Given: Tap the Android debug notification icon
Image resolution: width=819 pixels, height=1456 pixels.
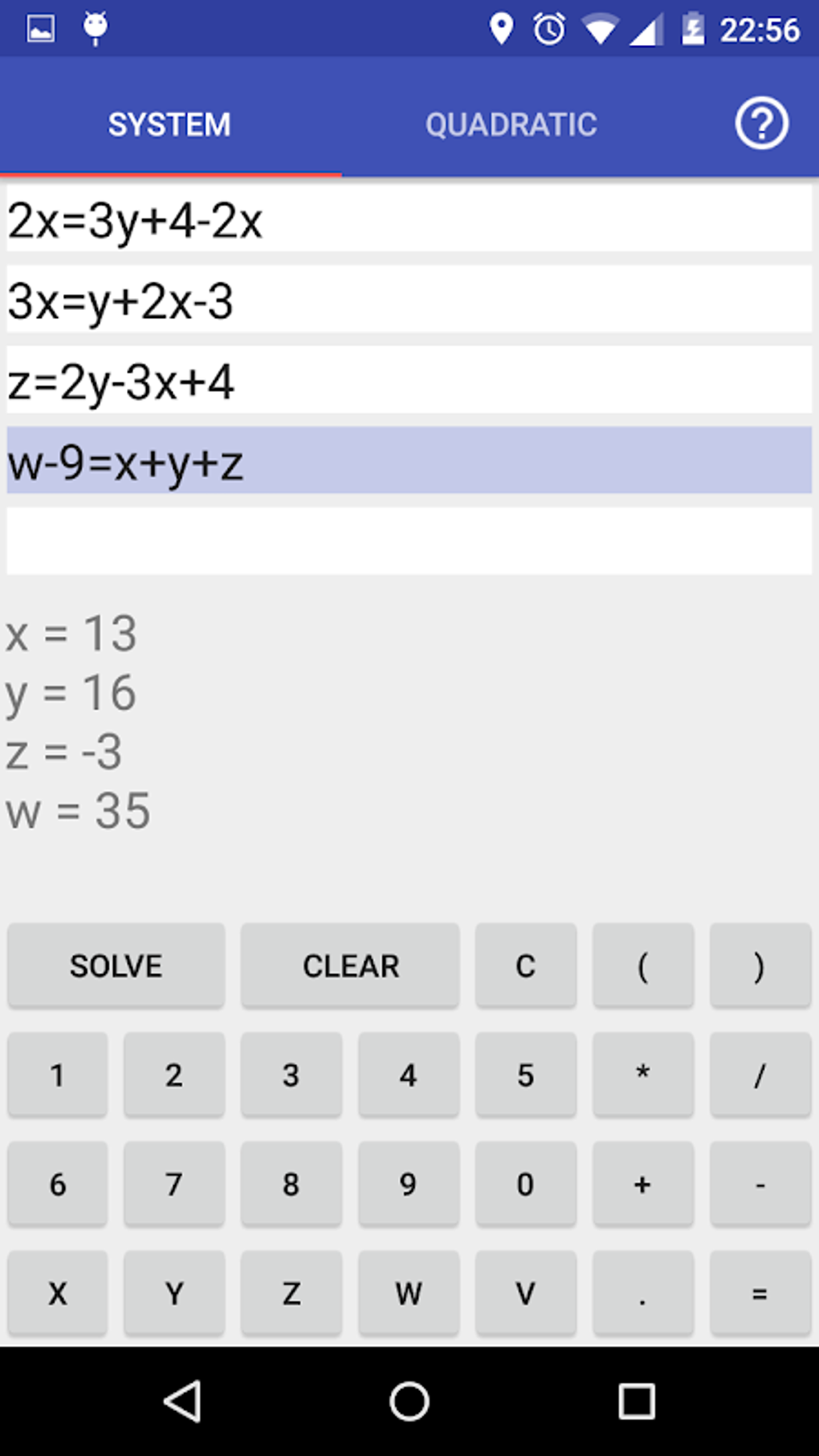Looking at the screenshot, I should click(x=96, y=28).
